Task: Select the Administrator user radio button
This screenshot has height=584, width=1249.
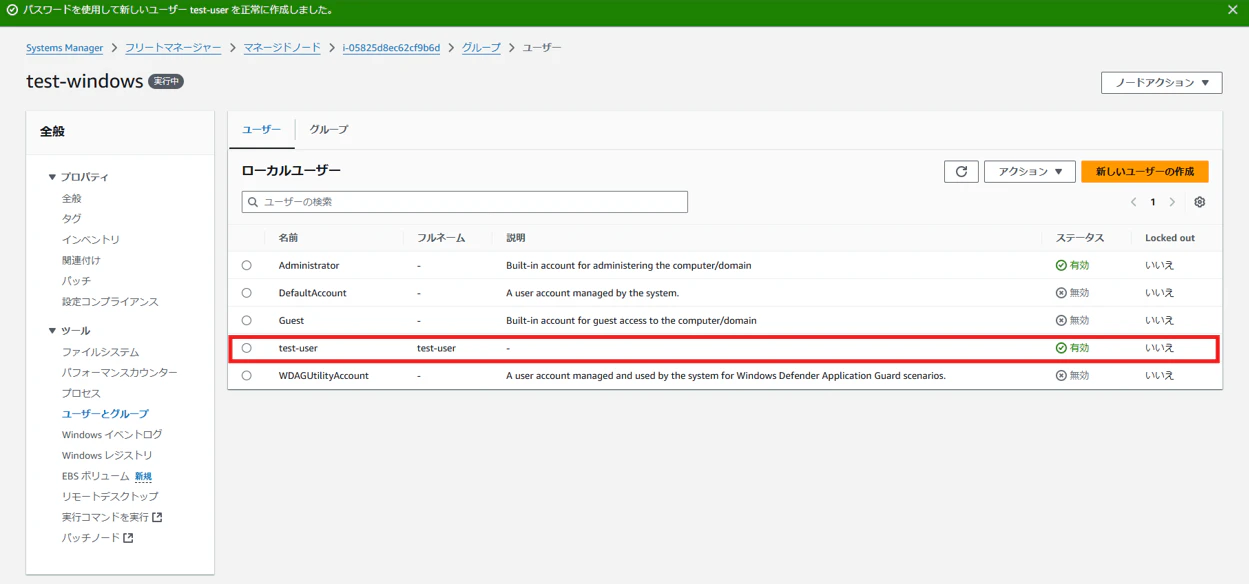Action: pyautogui.click(x=246, y=266)
